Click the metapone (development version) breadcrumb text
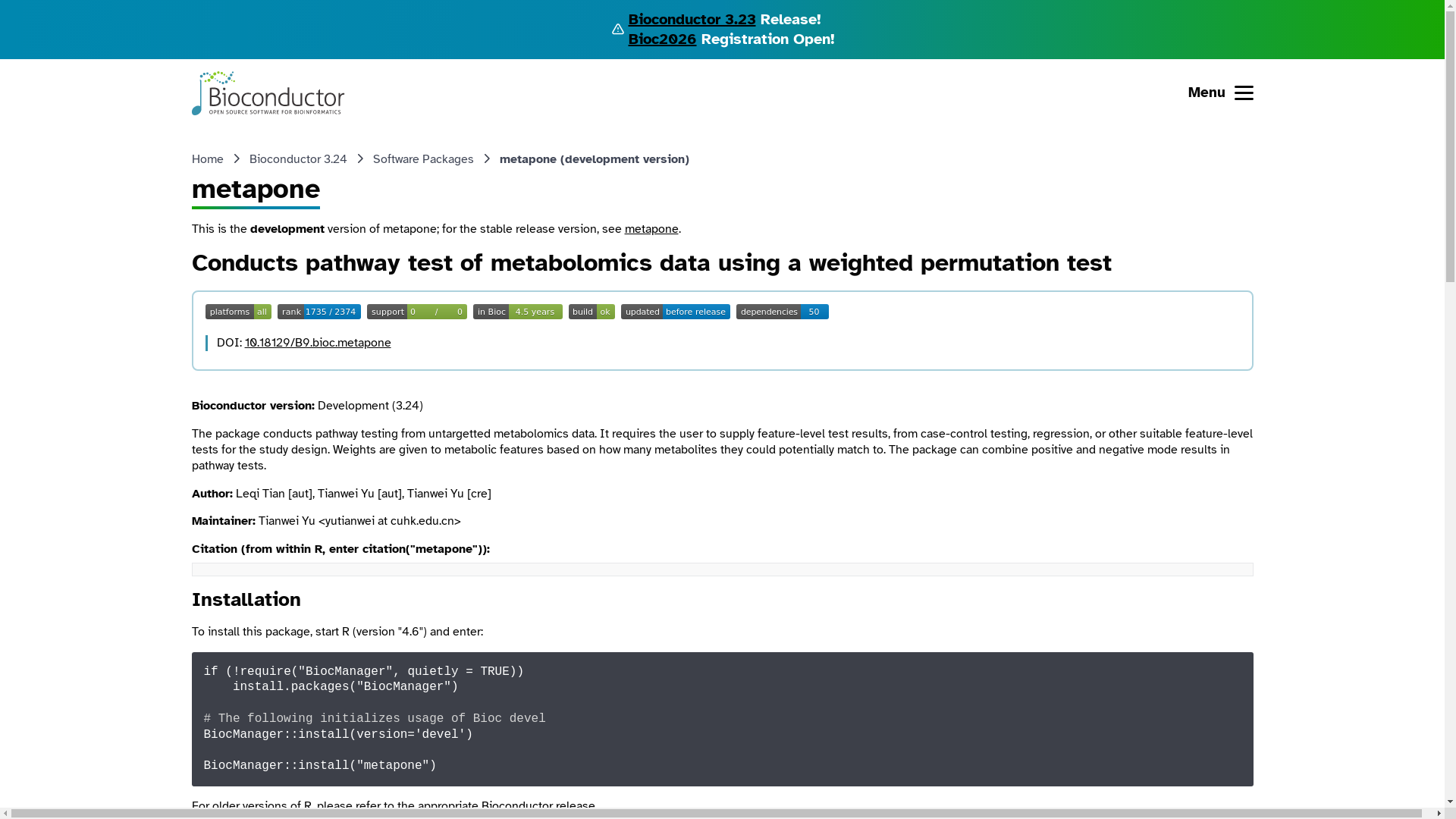The image size is (1456, 819). [x=595, y=159]
